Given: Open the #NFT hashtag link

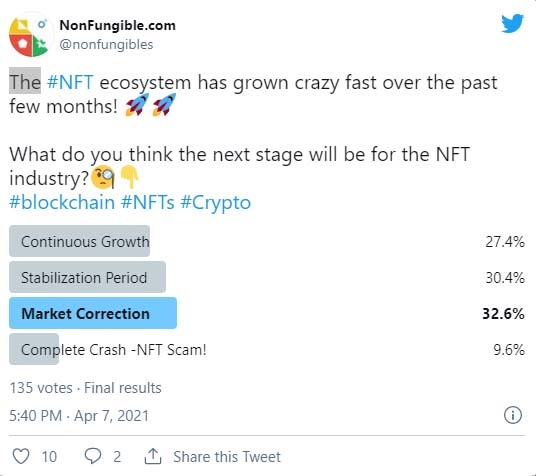Looking at the screenshot, I should point(70,83).
